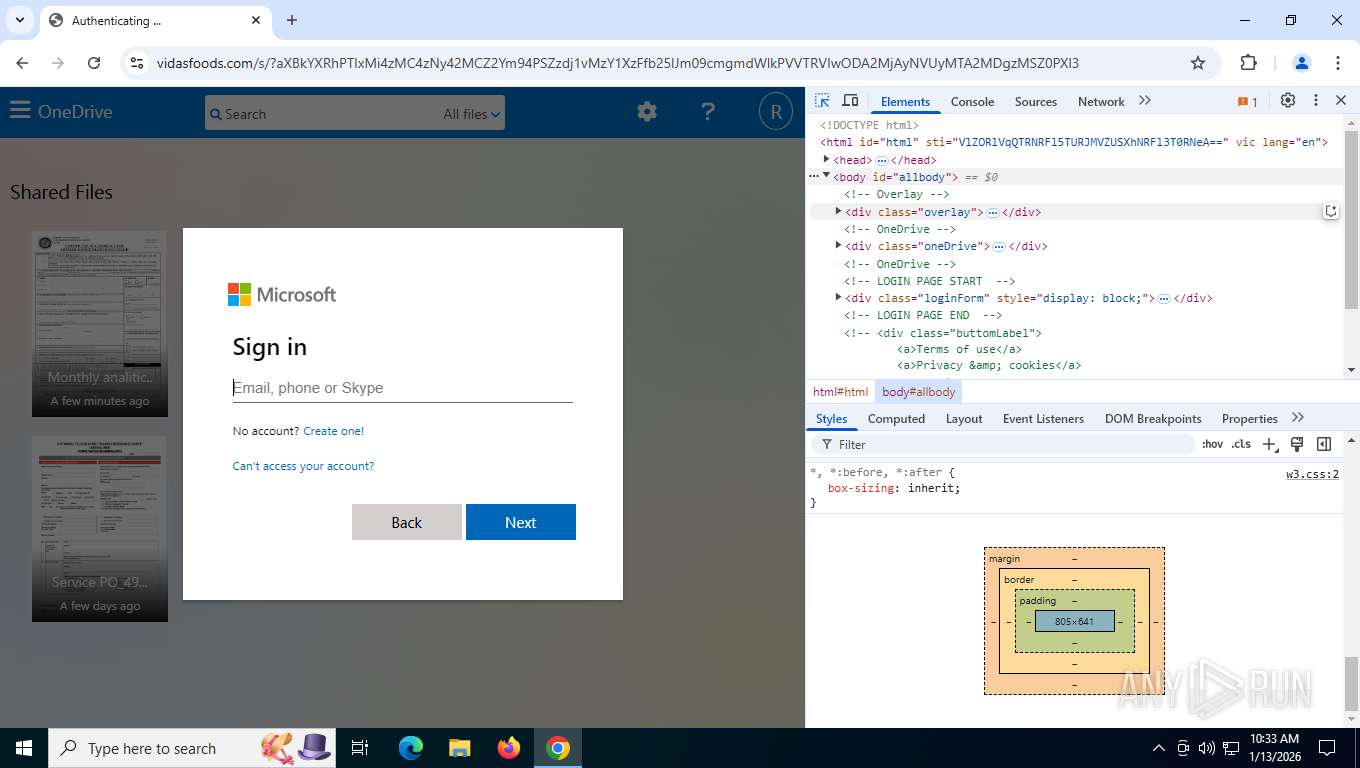
Task: View site information icon in address bar
Action: 137,63
